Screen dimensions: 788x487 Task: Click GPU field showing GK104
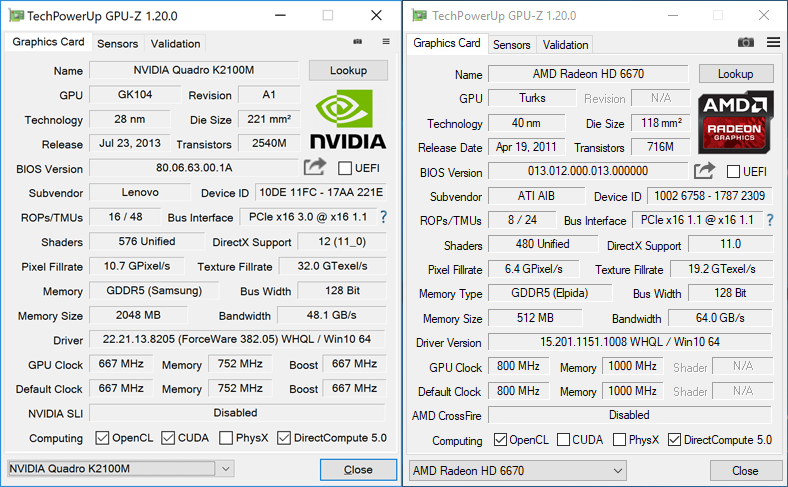coord(135,94)
